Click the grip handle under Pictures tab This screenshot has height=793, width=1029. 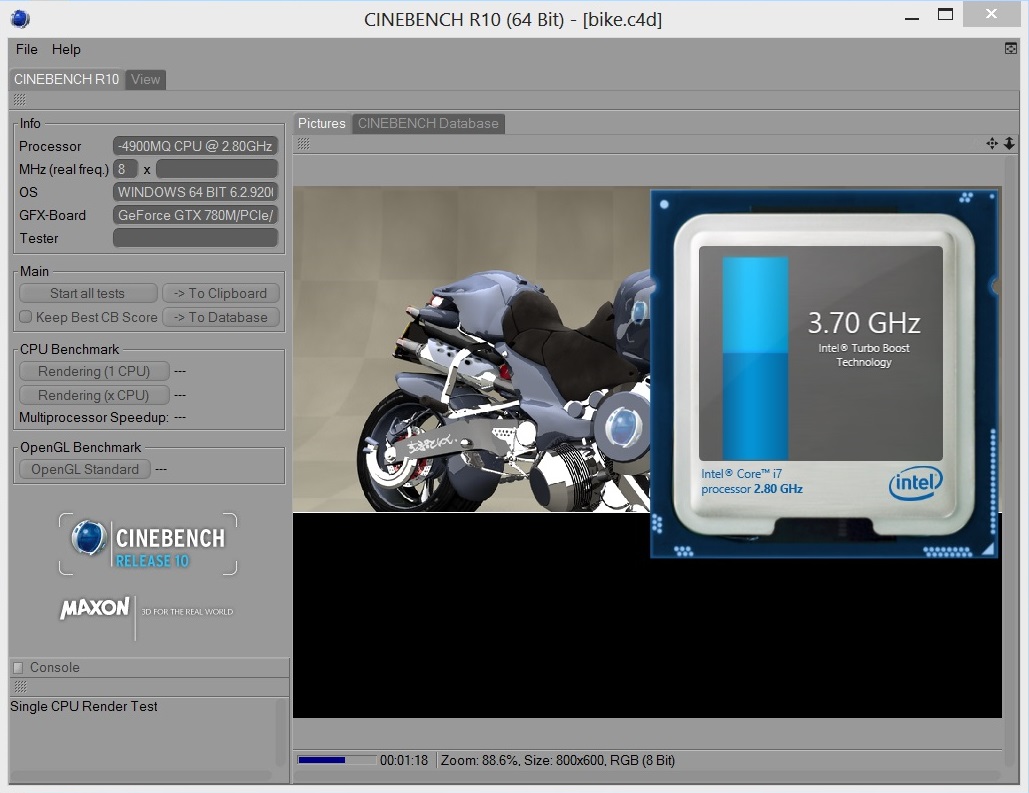pyautogui.click(x=303, y=144)
